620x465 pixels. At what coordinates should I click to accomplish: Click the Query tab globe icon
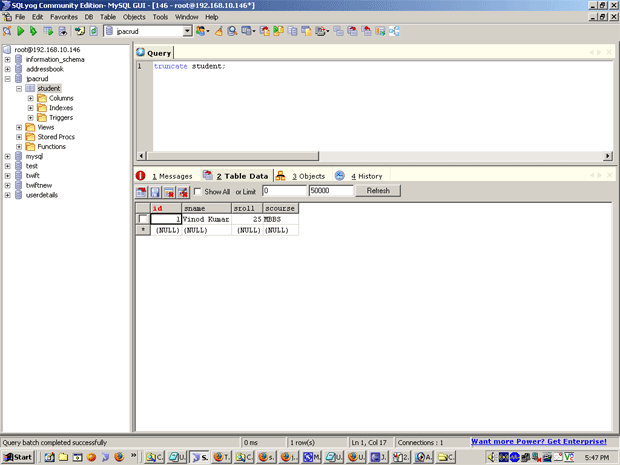click(140, 52)
